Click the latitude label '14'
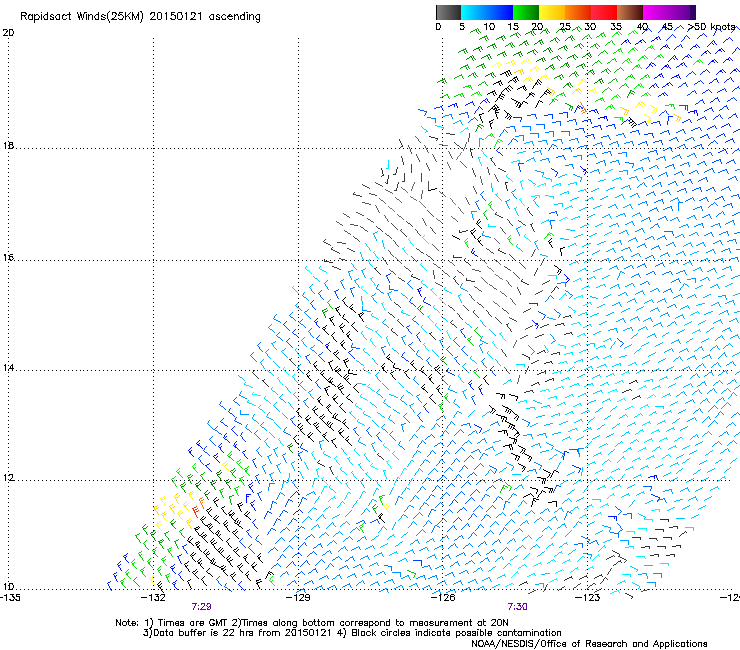This screenshot has width=740, height=650. click(8, 368)
